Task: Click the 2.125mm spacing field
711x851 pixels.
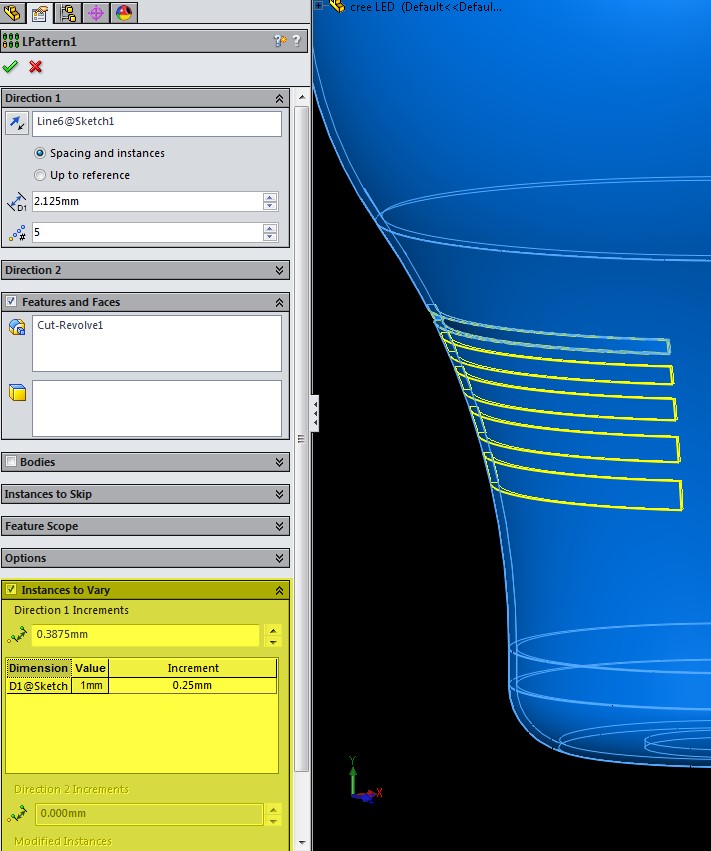Action: coord(148,201)
